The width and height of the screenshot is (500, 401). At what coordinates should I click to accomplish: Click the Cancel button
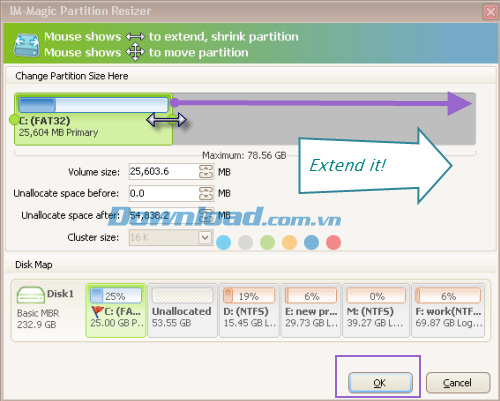click(458, 383)
